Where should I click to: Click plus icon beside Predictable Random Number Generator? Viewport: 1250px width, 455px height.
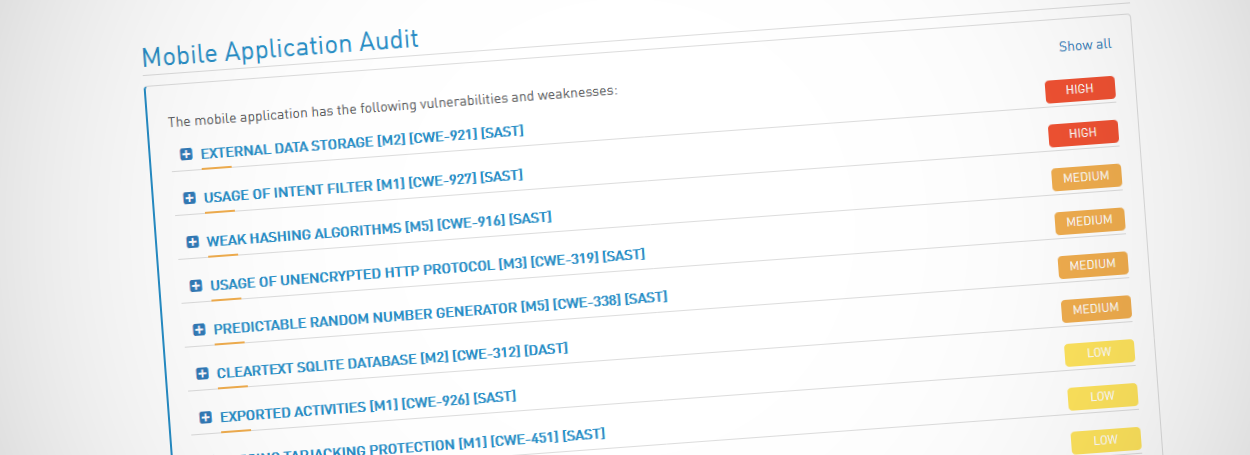point(199,329)
